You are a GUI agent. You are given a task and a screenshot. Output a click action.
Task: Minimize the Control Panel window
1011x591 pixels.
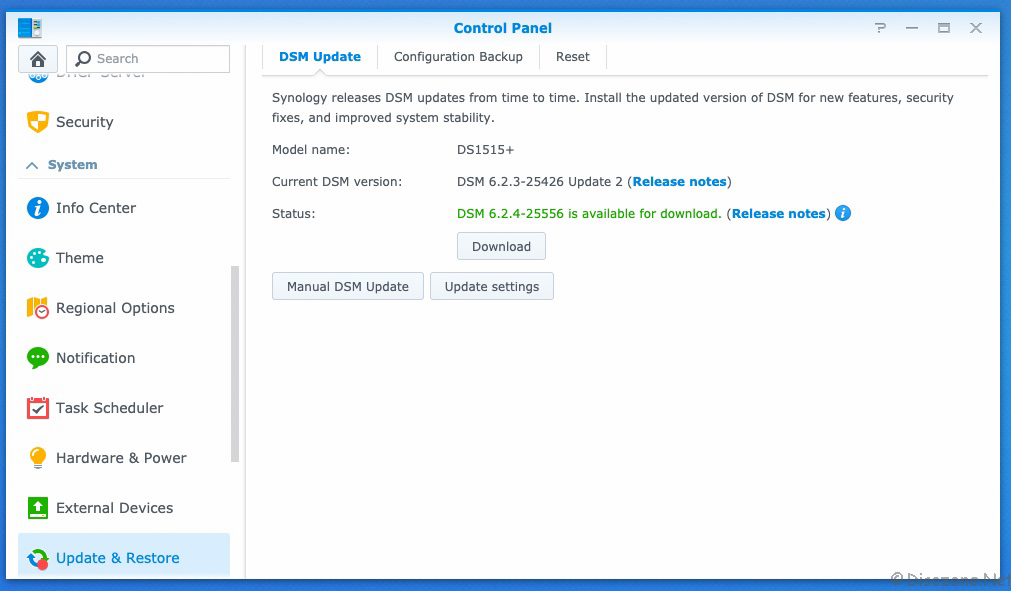click(x=912, y=28)
